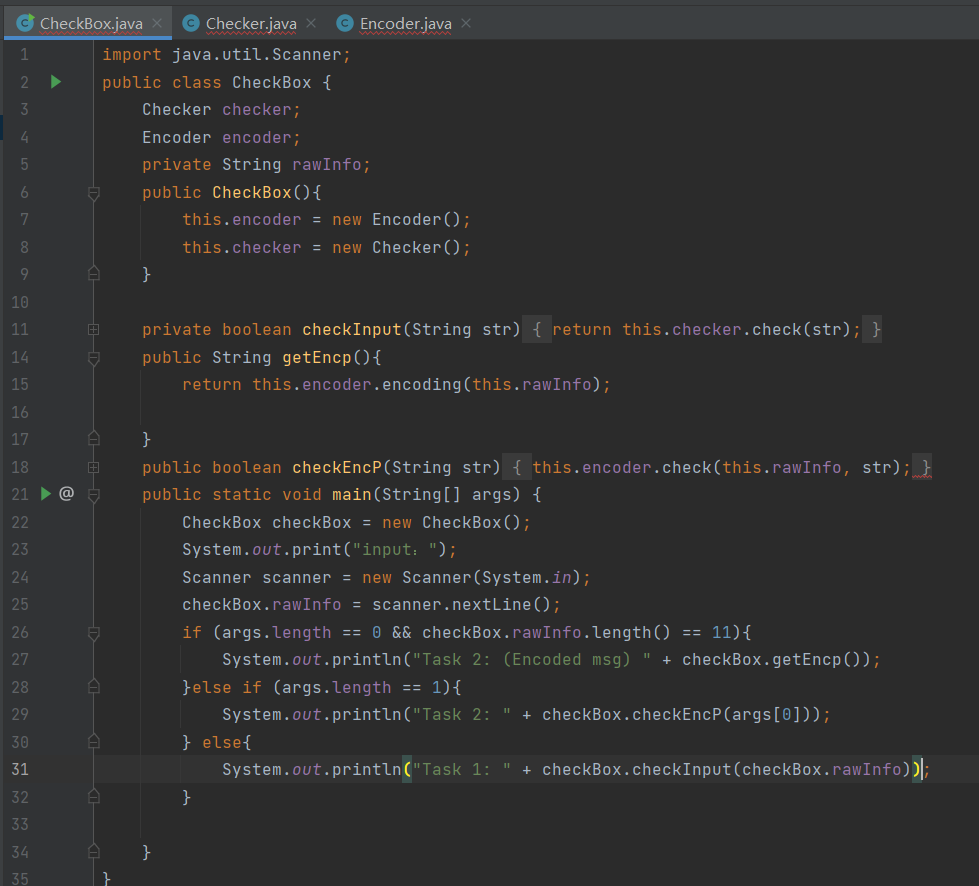Run the main method from the gutter arrow

tap(45, 493)
